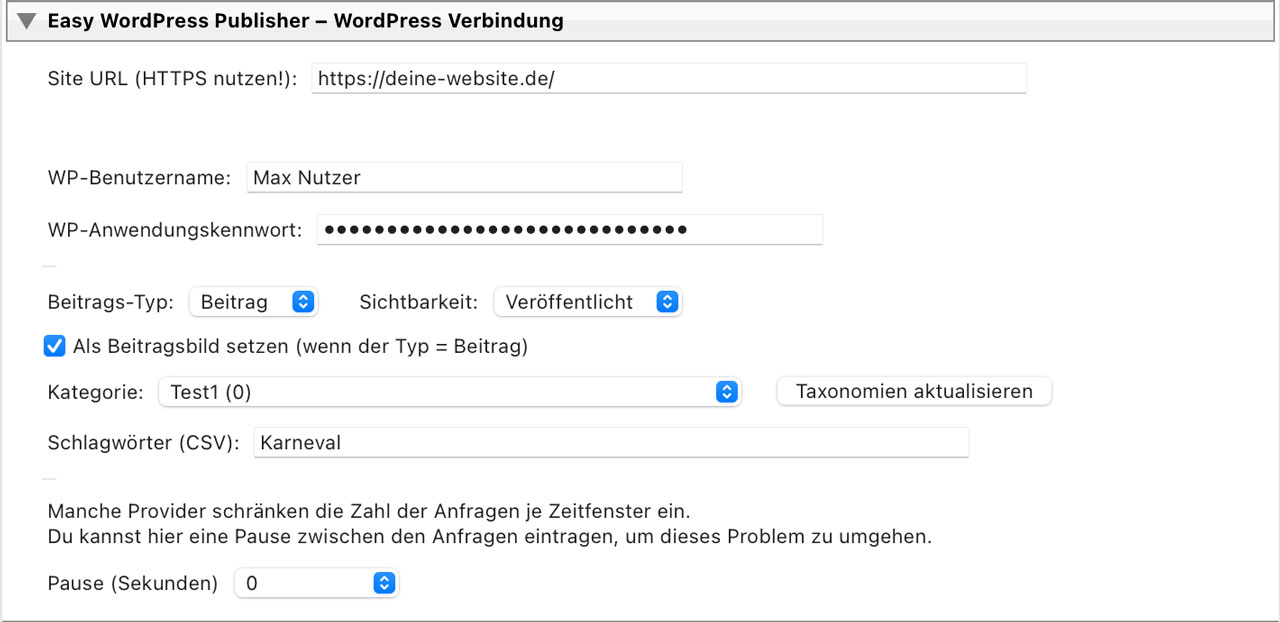Click the blue arrow icon on Beitrags-Typ popup
Image resolution: width=1280 pixels, height=622 pixels.
pos(303,302)
